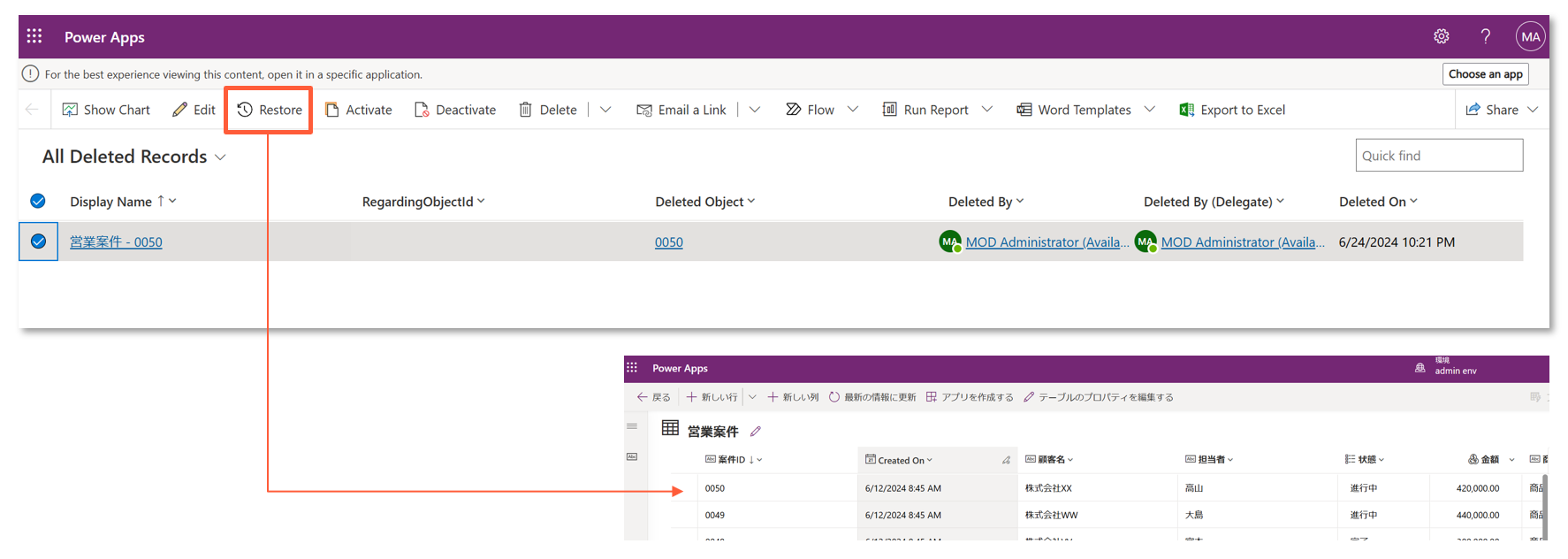Click the 6/24/2024 10:21 PM cell
Viewport: 1568px width, 559px height.
coord(1397,242)
